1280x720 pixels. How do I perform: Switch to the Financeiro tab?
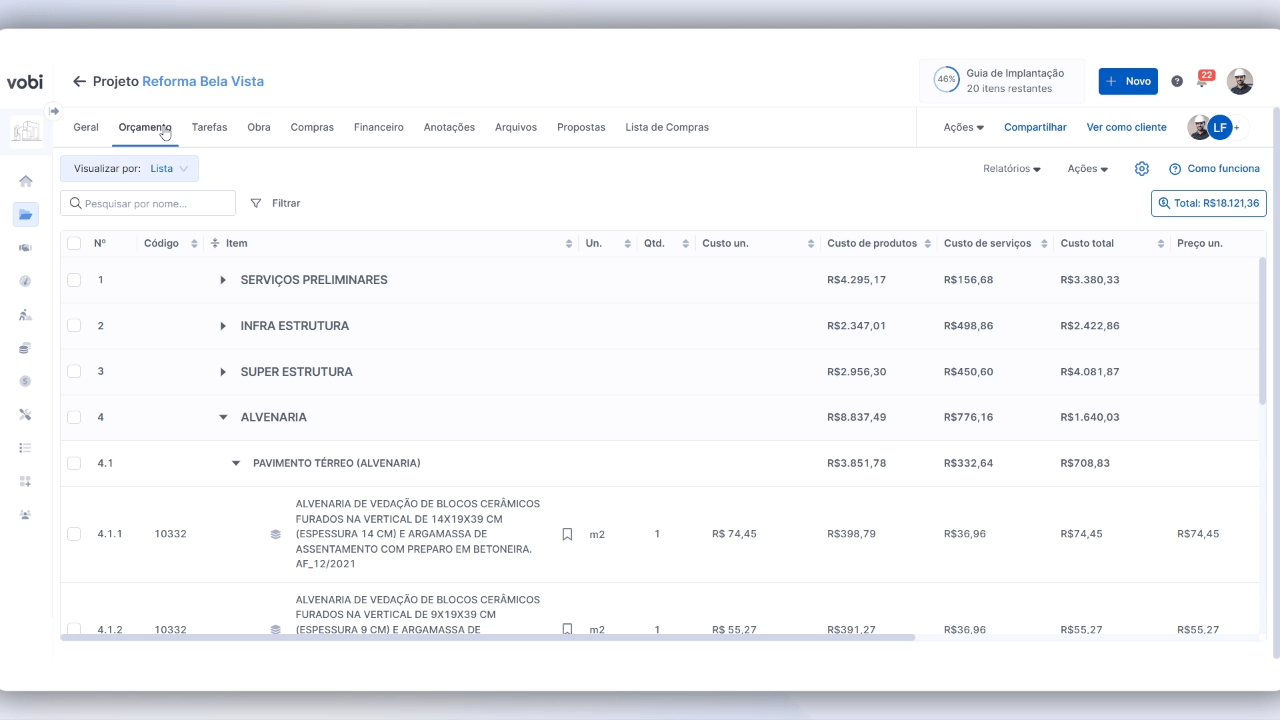click(378, 127)
